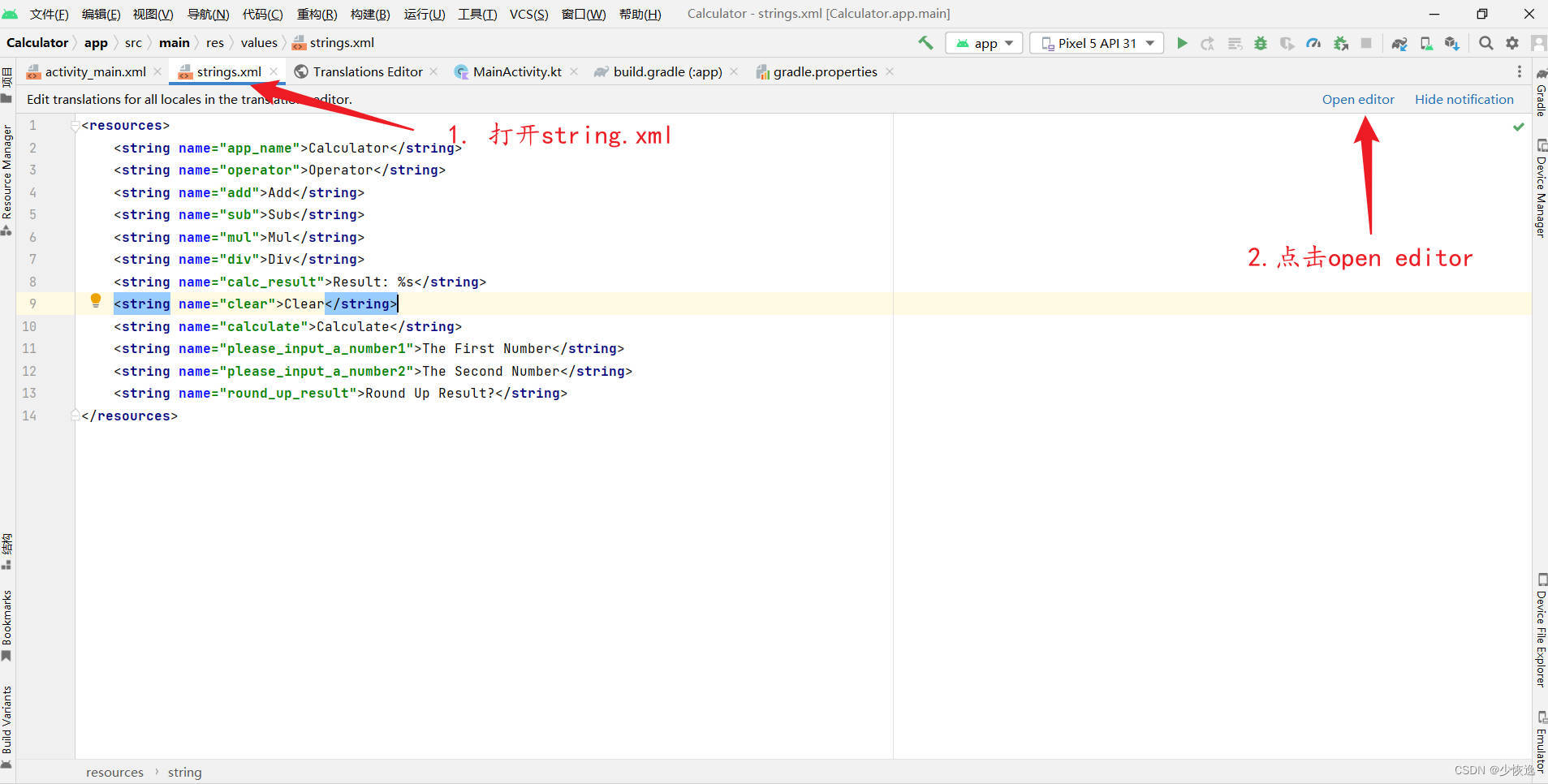
Task: Collapse the resources opening tag fold
Action: pyautogui.click(x=75, y=126)
